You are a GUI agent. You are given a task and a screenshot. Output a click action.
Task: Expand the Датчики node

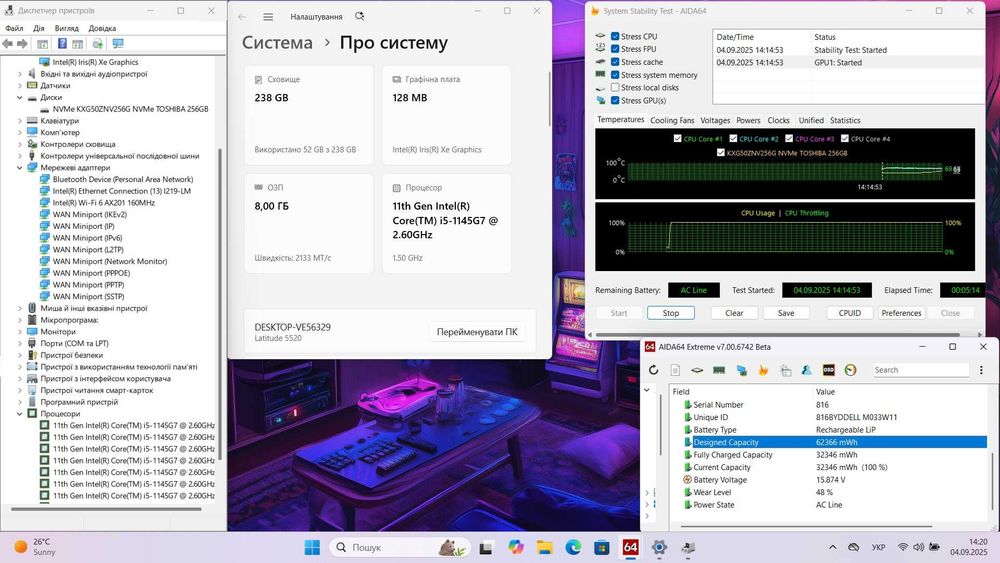coord(20,85)
